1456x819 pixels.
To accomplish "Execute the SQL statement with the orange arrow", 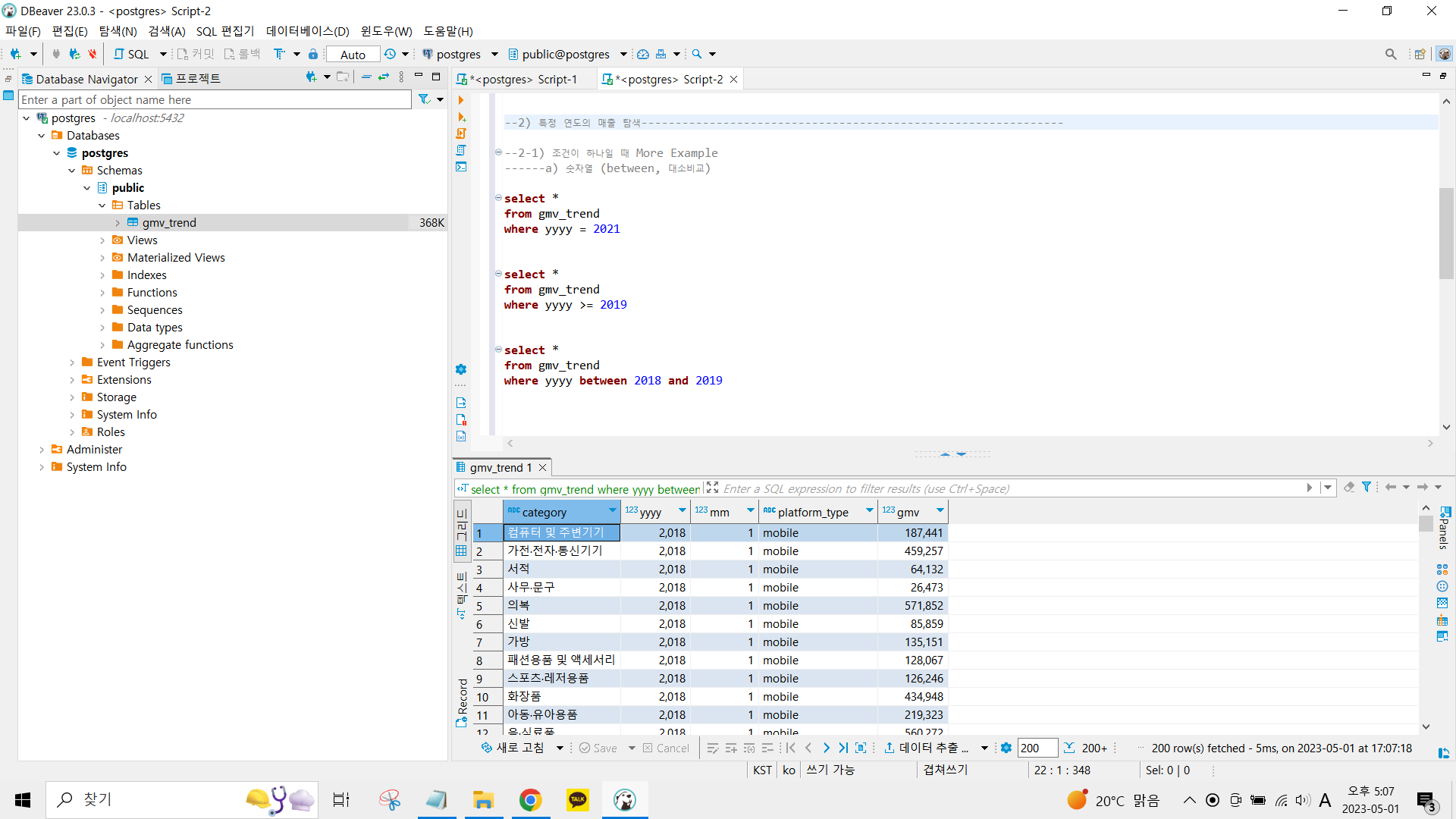I will pos(460,100).
